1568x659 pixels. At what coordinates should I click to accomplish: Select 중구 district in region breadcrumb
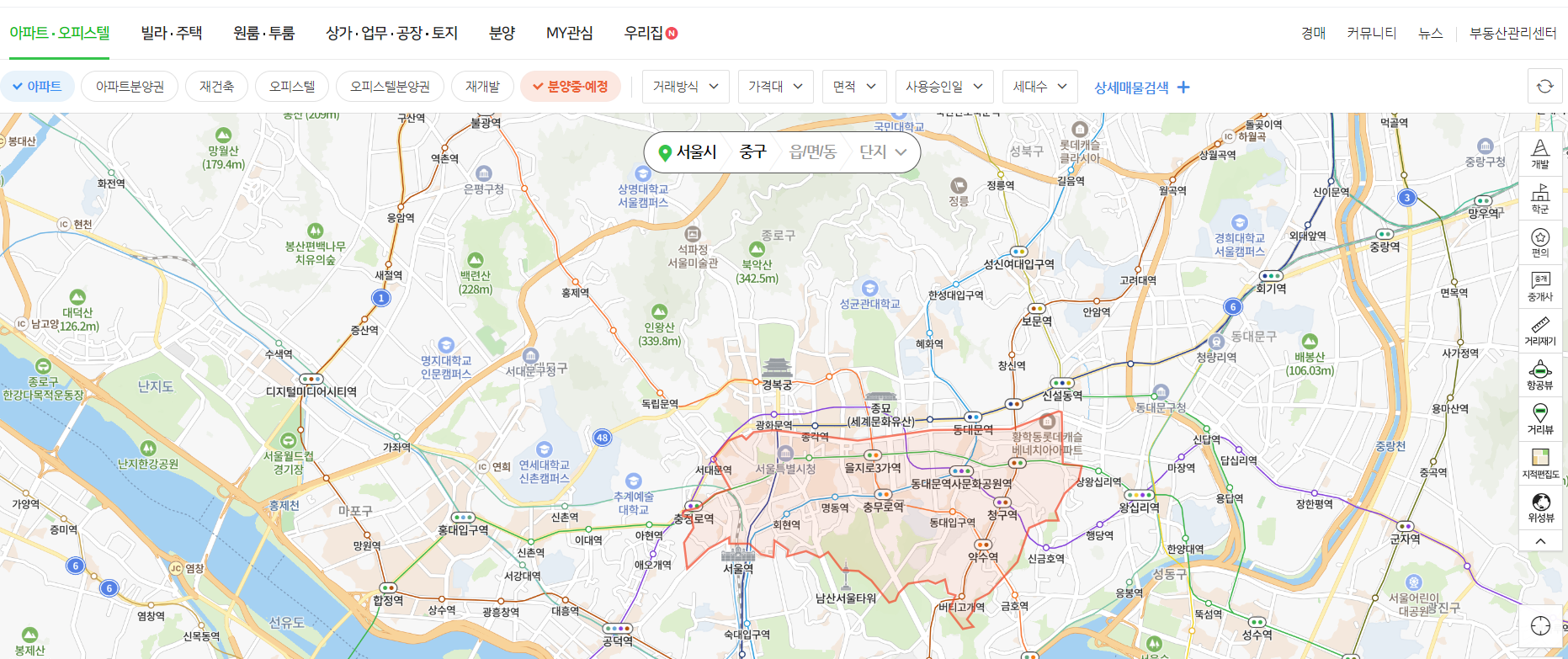tap(753, 152)
